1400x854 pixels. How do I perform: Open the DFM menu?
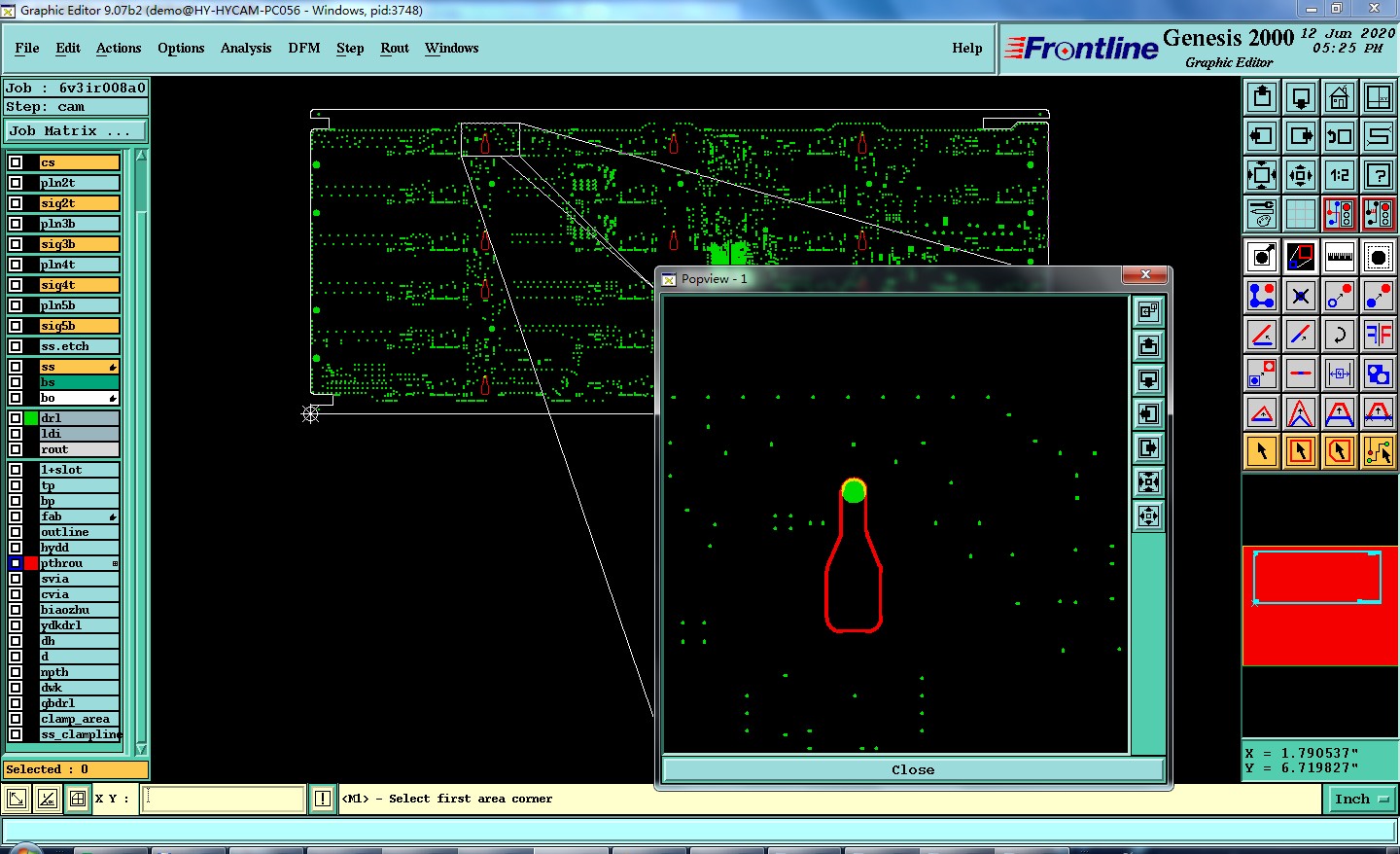304,48
